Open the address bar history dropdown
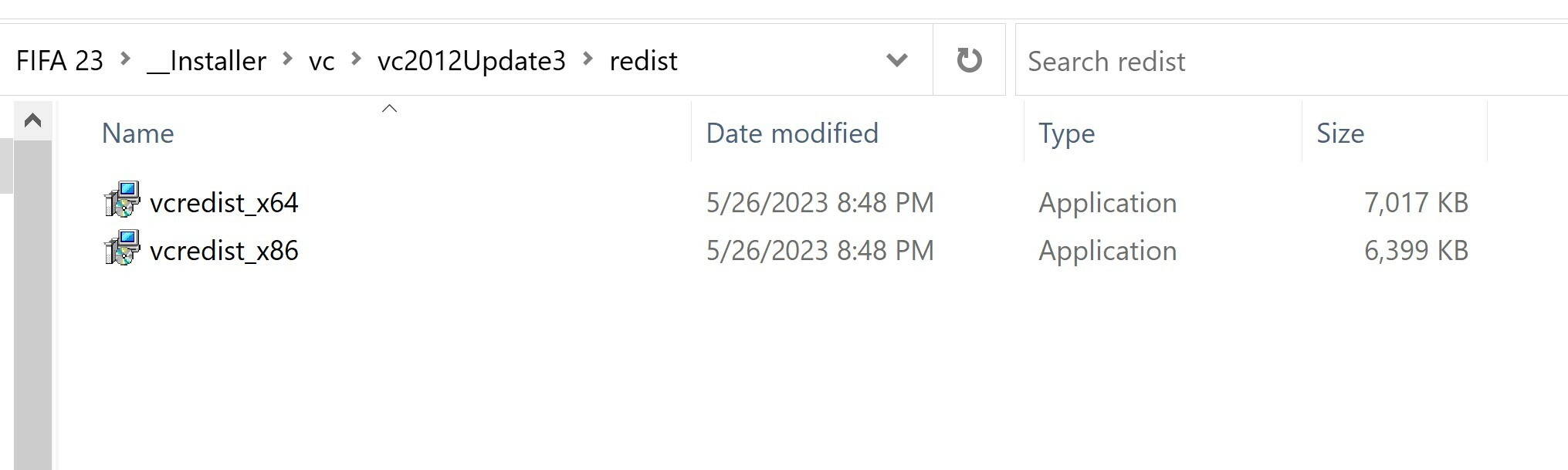Viewport: 1568px width, 470px height. point(896,59)
